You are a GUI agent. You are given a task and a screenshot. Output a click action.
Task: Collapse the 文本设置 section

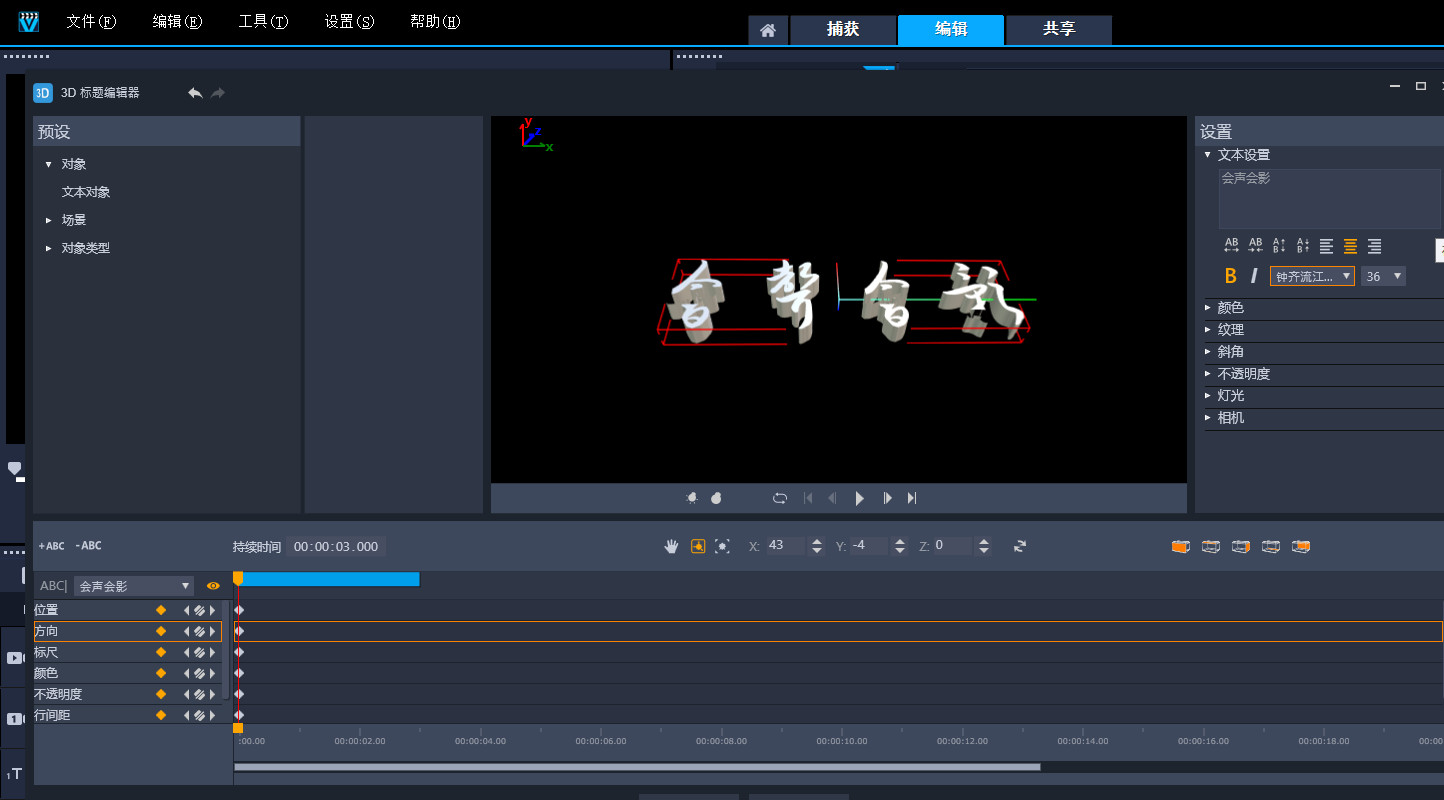[x=1208, y=155]
